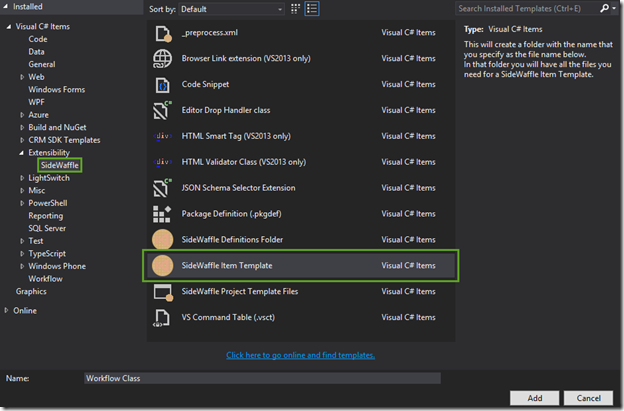Collapse the Visual C# Items node
Screen dimensions: 624x411
(x=9, y=27)
